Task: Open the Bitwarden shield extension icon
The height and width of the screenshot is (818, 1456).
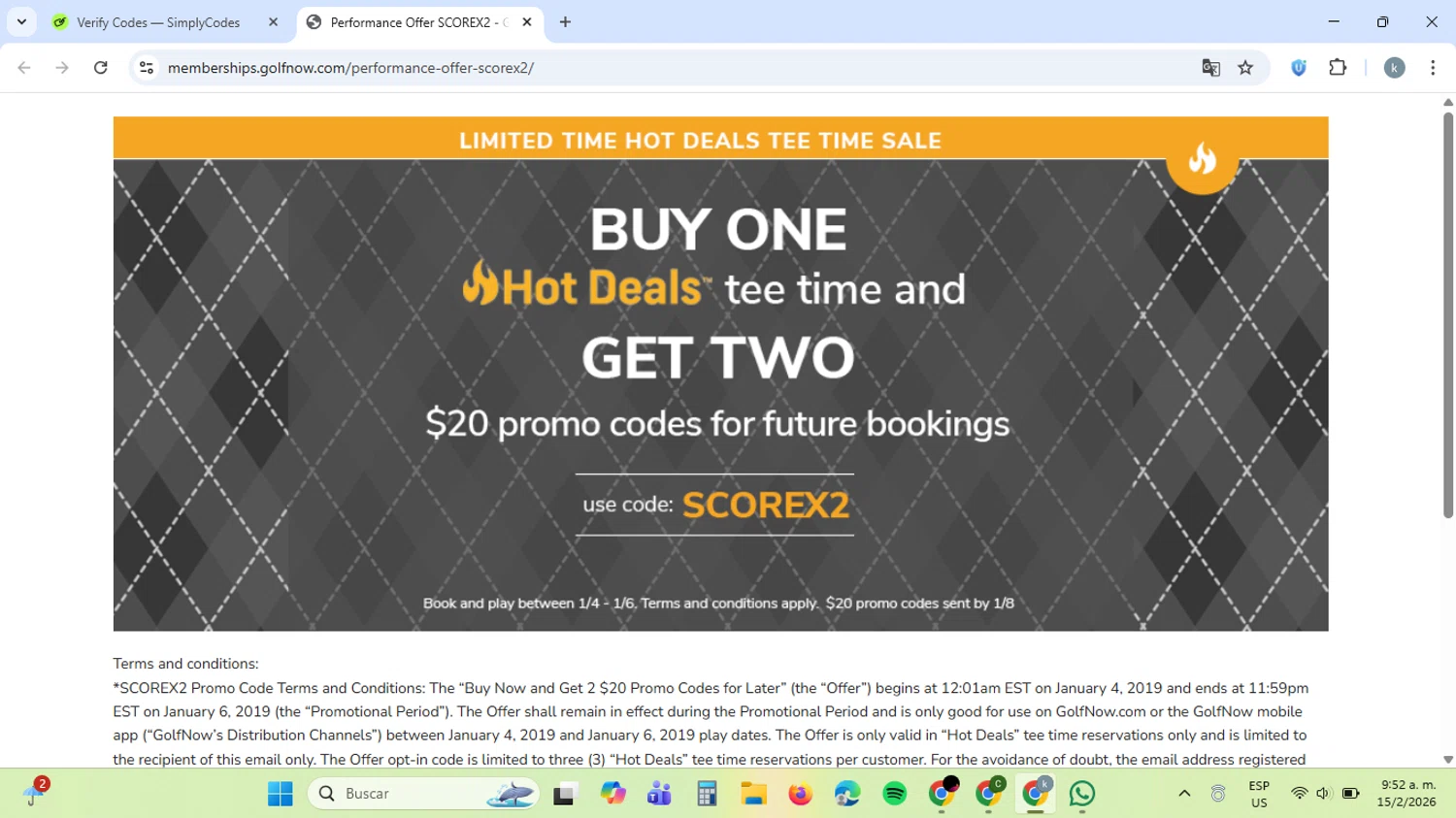Action: (x=1299, y=68)
